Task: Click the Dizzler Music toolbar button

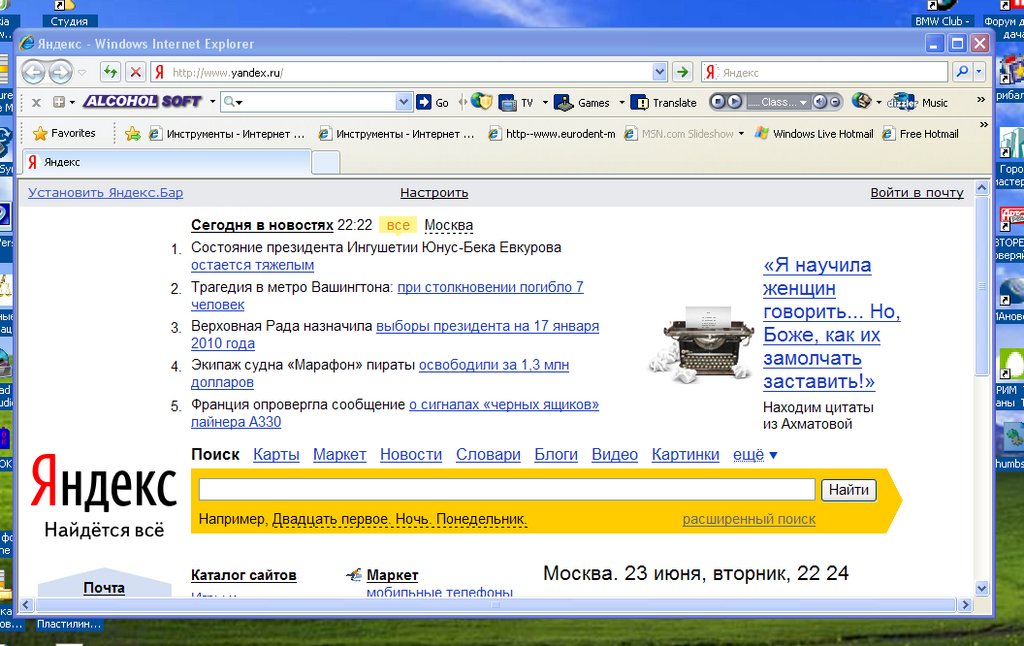Action: click(918, 102)
